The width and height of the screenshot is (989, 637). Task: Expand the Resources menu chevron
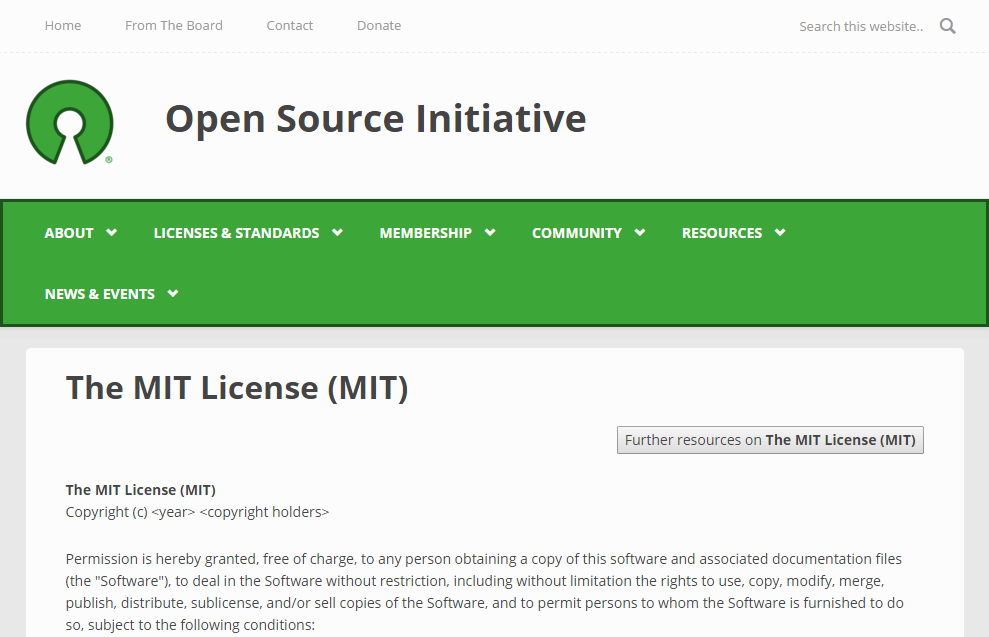[780, 232]
